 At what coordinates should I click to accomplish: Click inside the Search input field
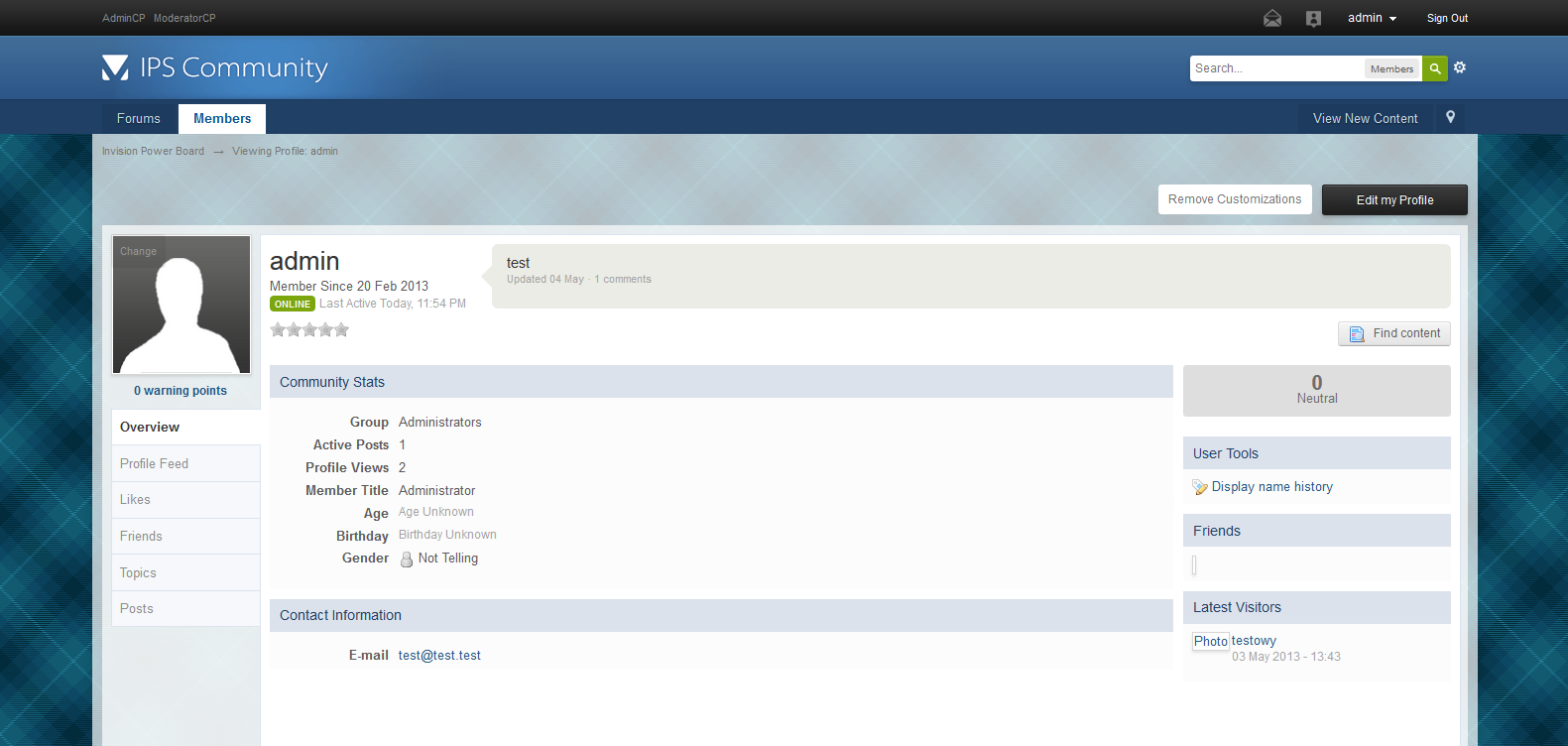coord(1275,68)
